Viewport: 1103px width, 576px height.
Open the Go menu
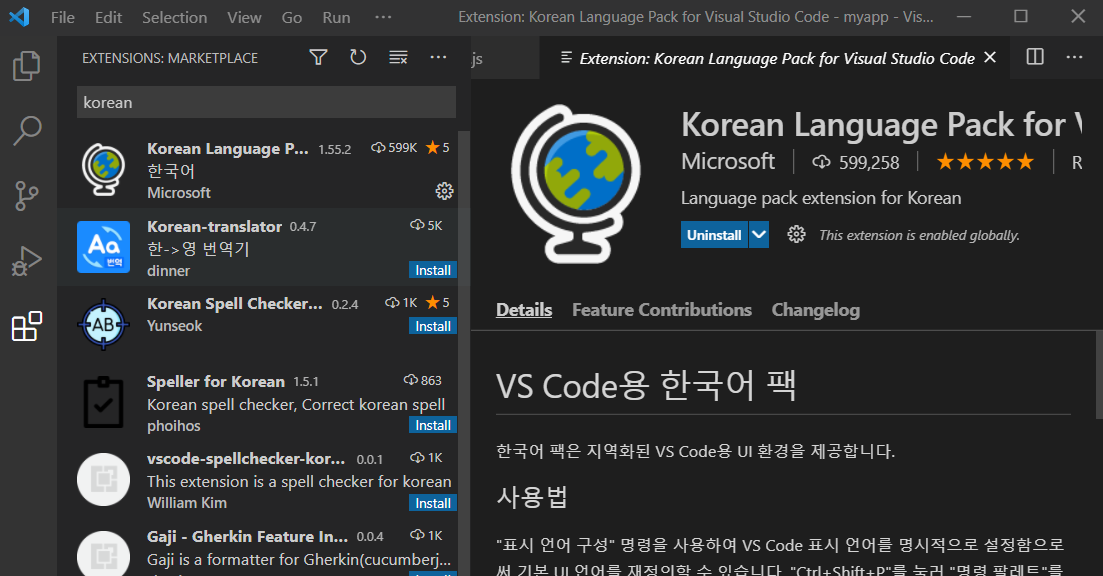292,18
